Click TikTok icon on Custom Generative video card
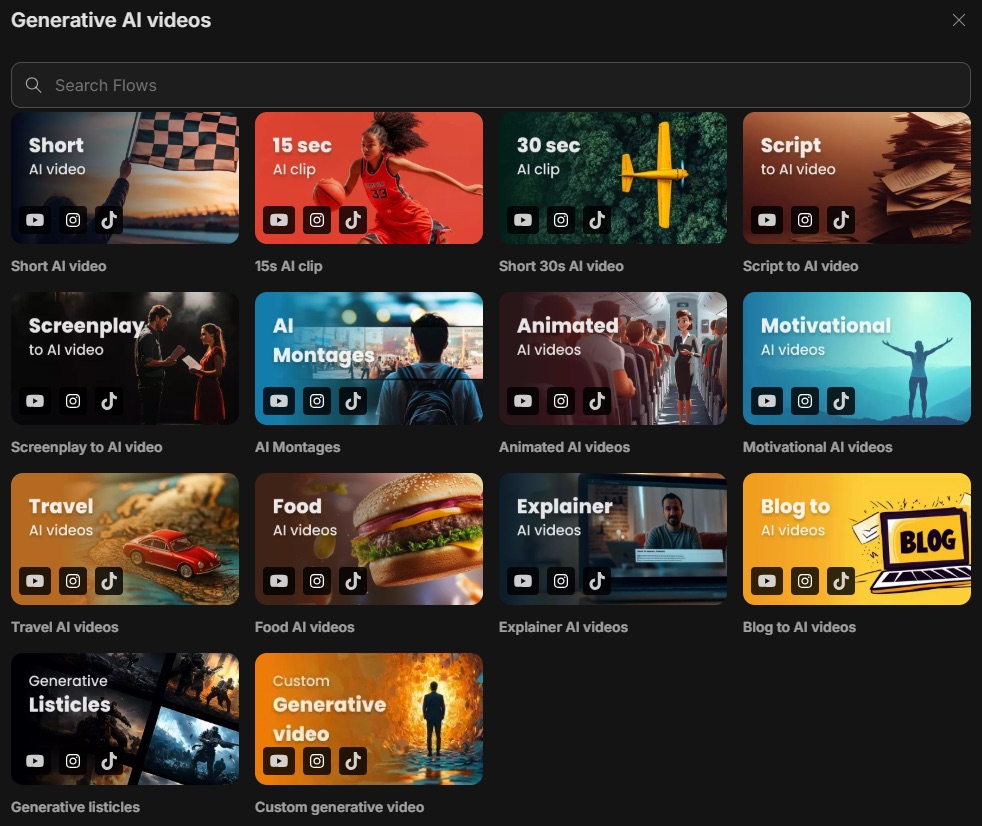This screenshot has height=826, width=982. tap(353, 761)
